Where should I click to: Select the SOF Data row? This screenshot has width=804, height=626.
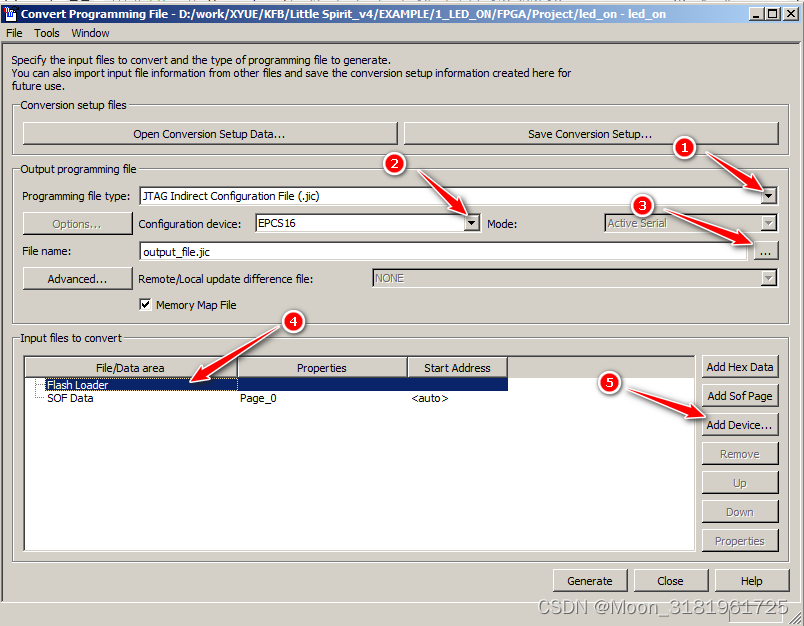pos(266,398)
